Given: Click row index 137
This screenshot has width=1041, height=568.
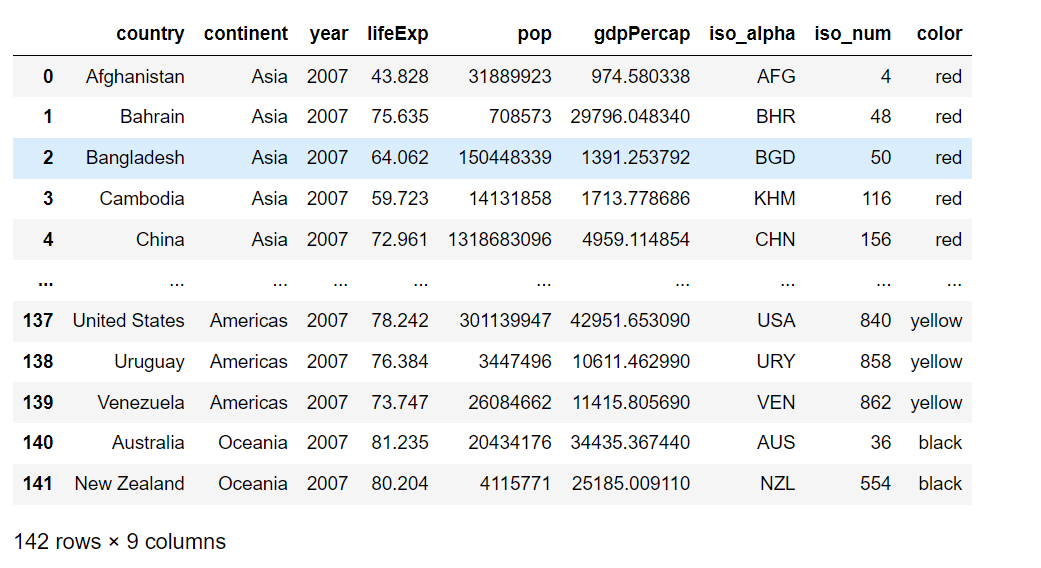Looking at the screenshot, I should point(37,321).
